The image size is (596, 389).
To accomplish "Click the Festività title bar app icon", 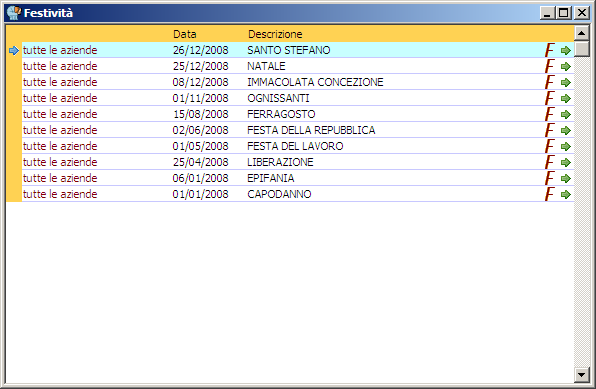I will tap(14, 13).
